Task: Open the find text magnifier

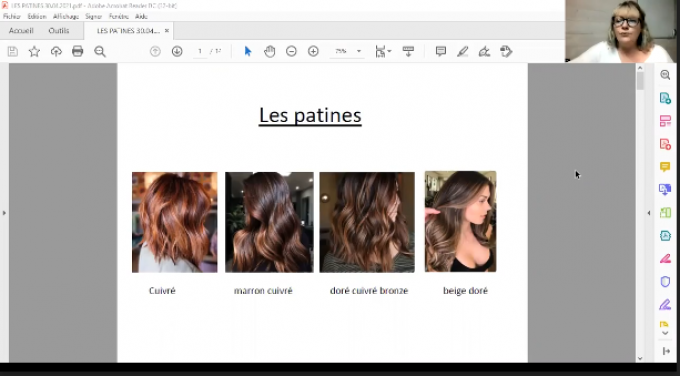Action: coord(100,51)
